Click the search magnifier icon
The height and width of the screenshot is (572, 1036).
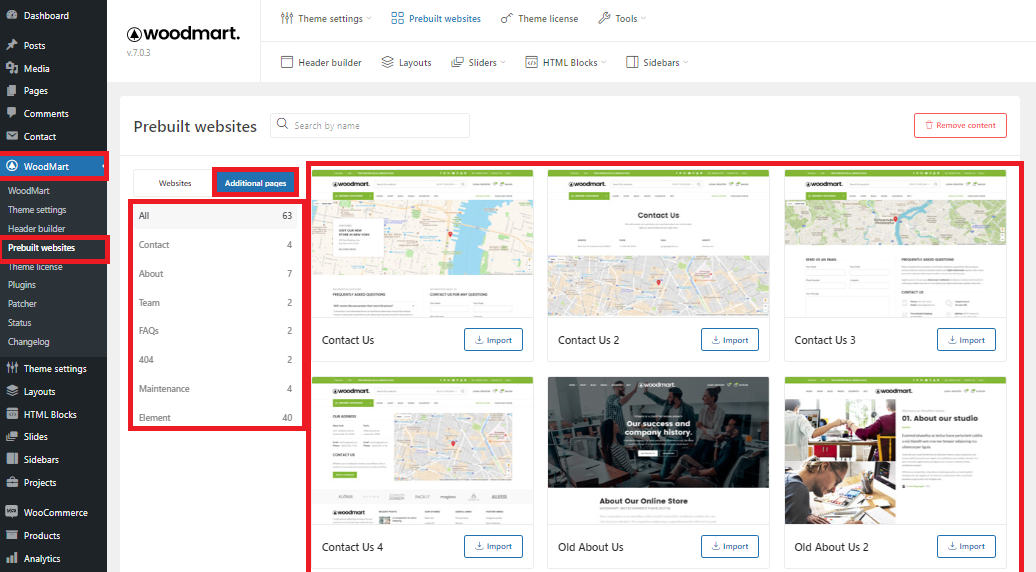[282, 124]
